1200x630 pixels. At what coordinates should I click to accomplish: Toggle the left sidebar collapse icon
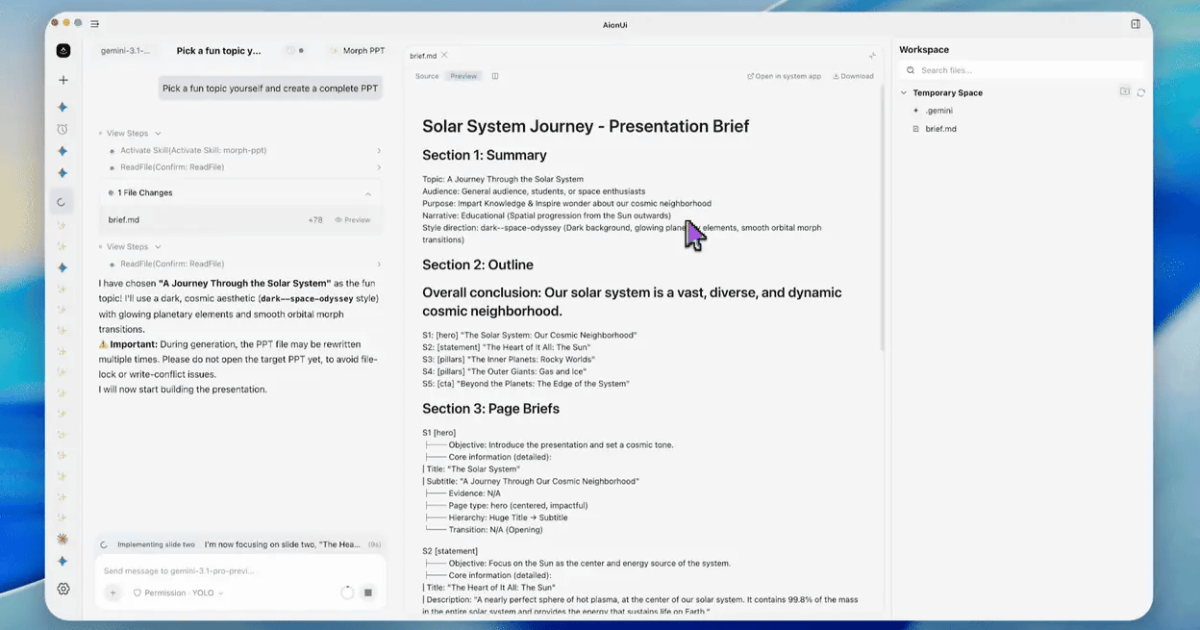pyautogui.click(x=94, y=23)
